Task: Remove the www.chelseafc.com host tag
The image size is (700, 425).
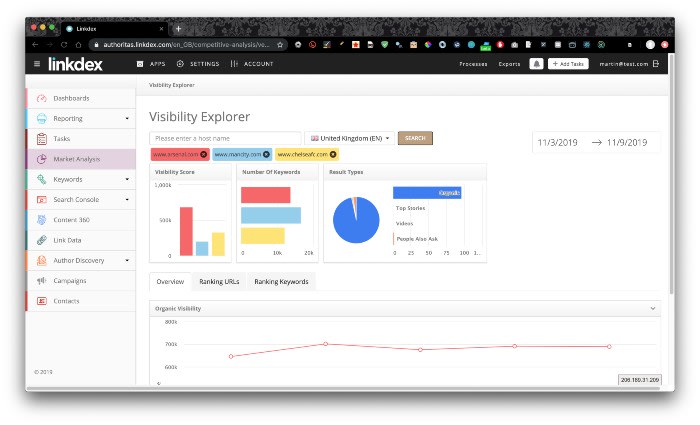Action: pyautogui.click(x=333, y=154)
